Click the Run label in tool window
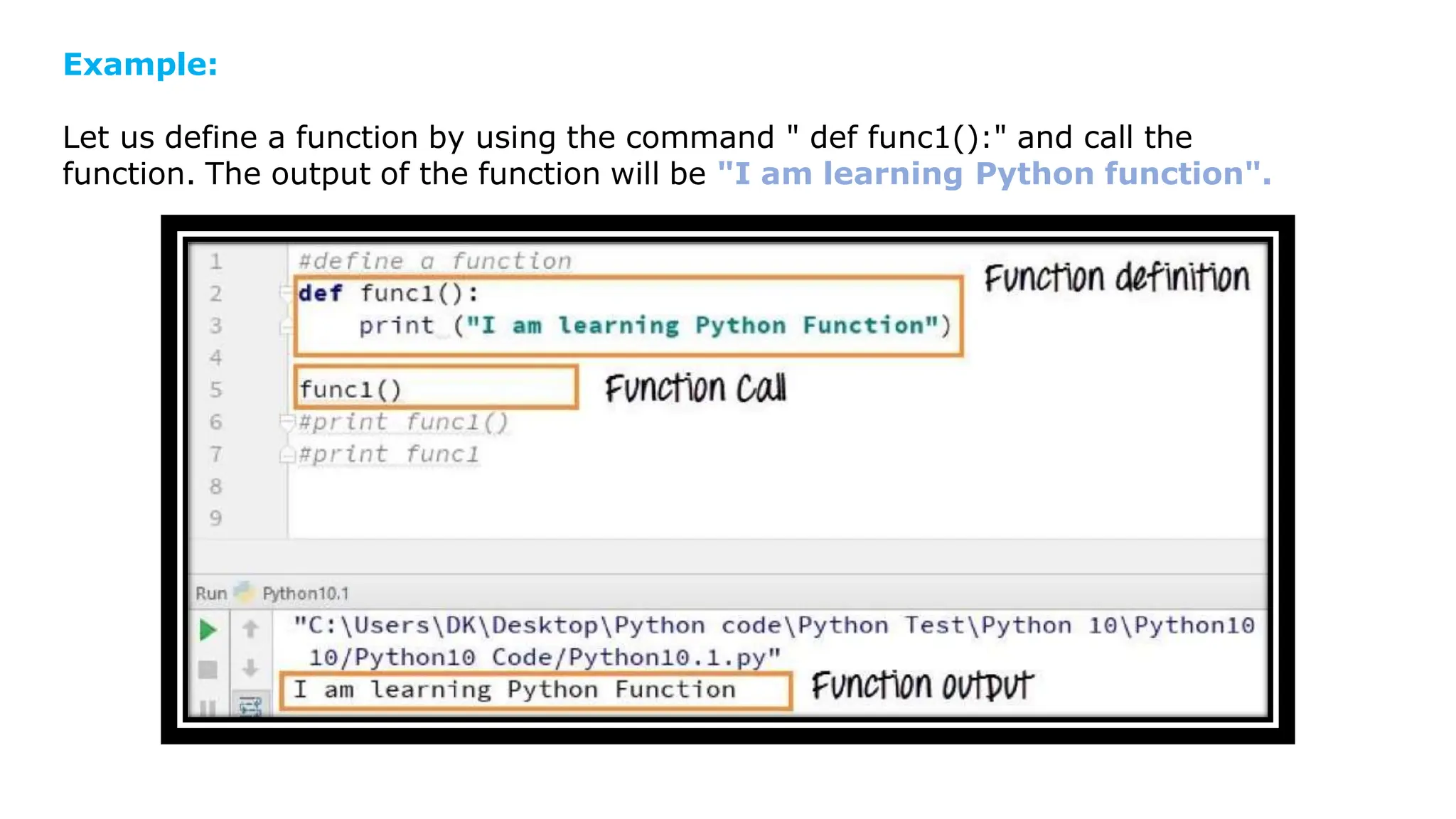Viewport: 1456px width, 819px height. (211, 594)
